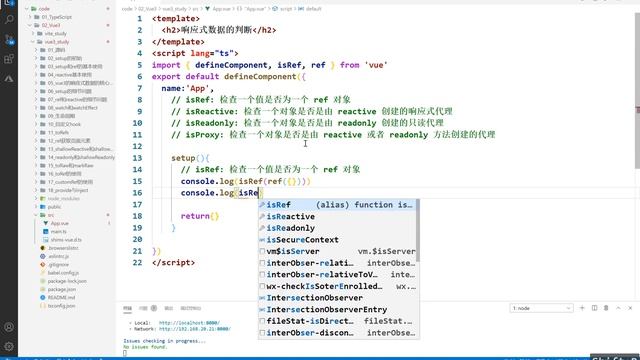Click 'defineComponent' on line 6
The width and height of the screenshot is (640, 360).
click(260, 76)
